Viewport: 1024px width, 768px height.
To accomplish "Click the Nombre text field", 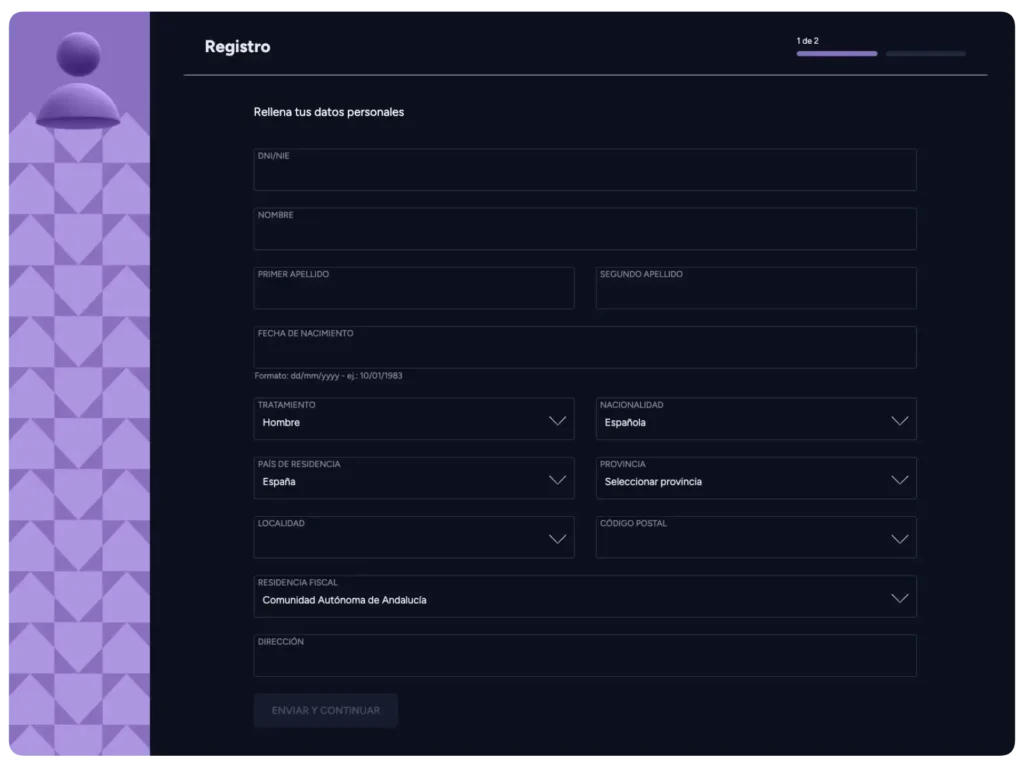I will coord(584,230).
